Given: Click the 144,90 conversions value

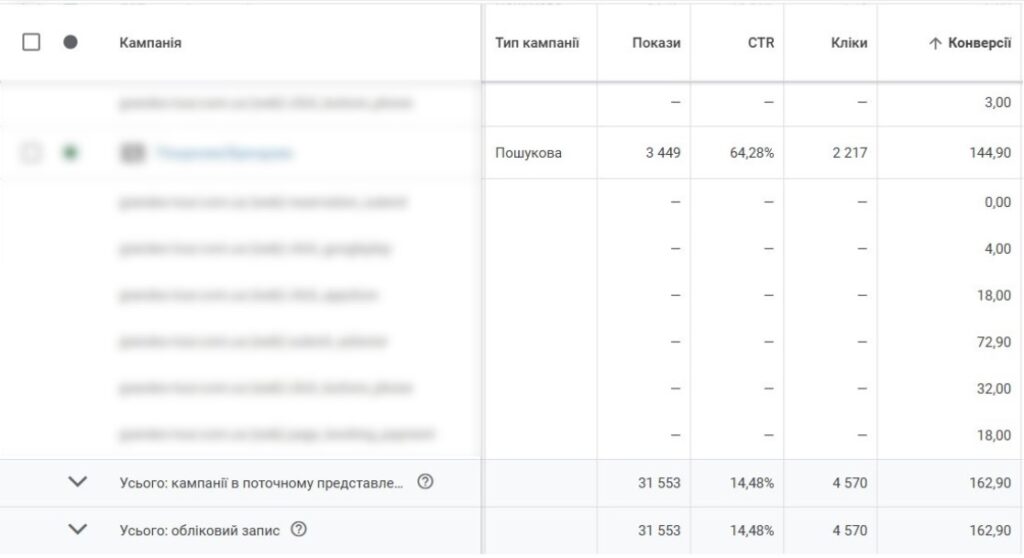Looking at the screenshot, I should (x=990, y=153).
